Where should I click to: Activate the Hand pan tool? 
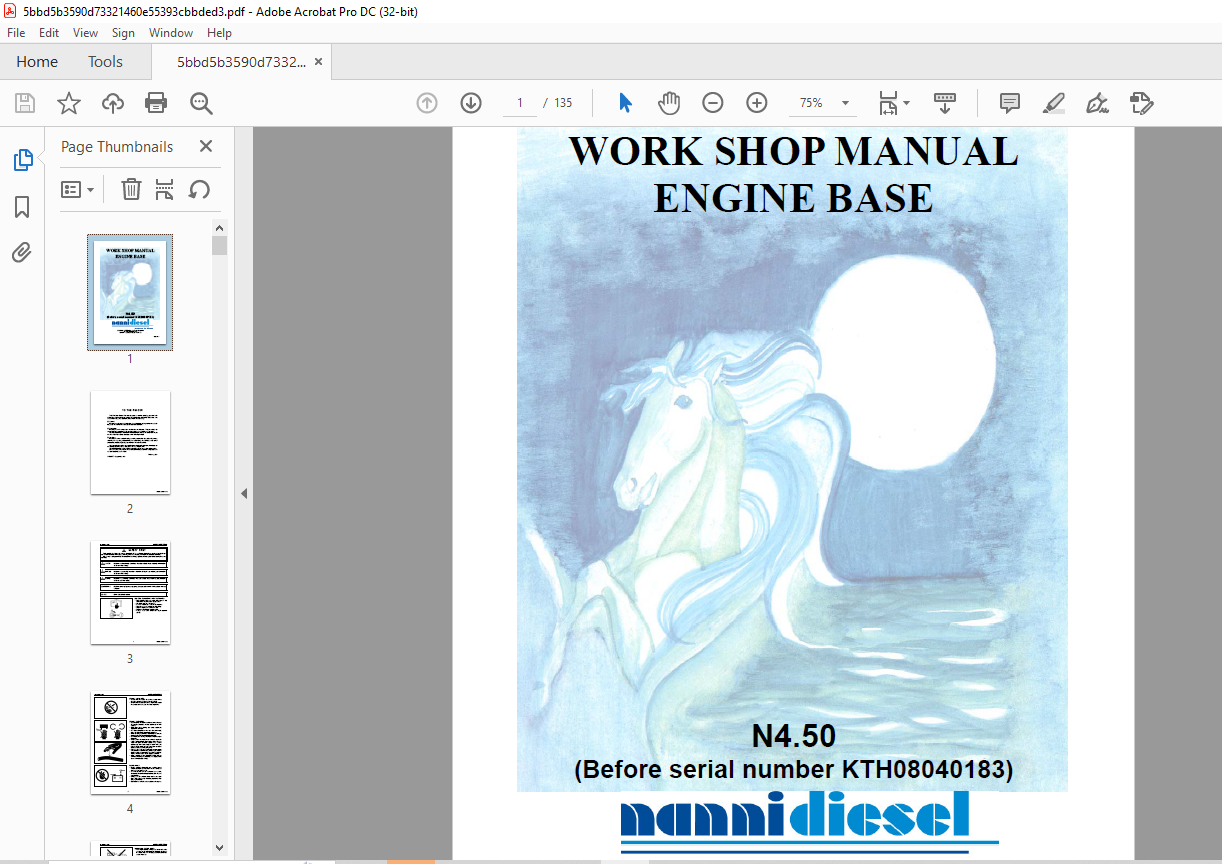[669, 103]
